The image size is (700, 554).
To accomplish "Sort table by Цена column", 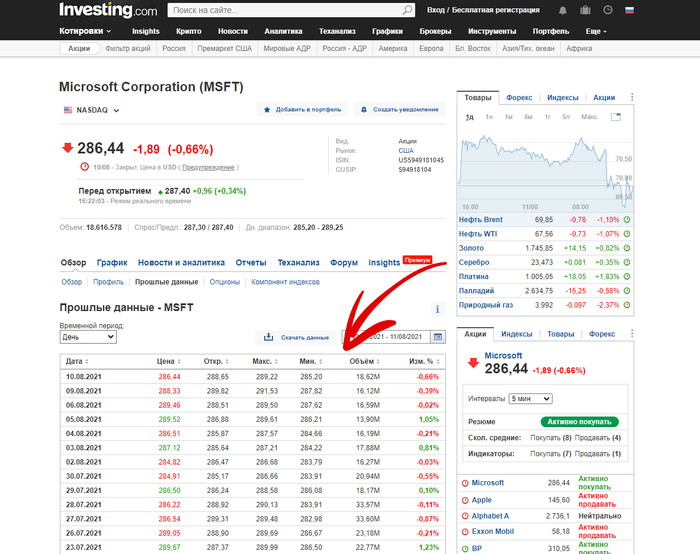I will (x=168, y=362).
